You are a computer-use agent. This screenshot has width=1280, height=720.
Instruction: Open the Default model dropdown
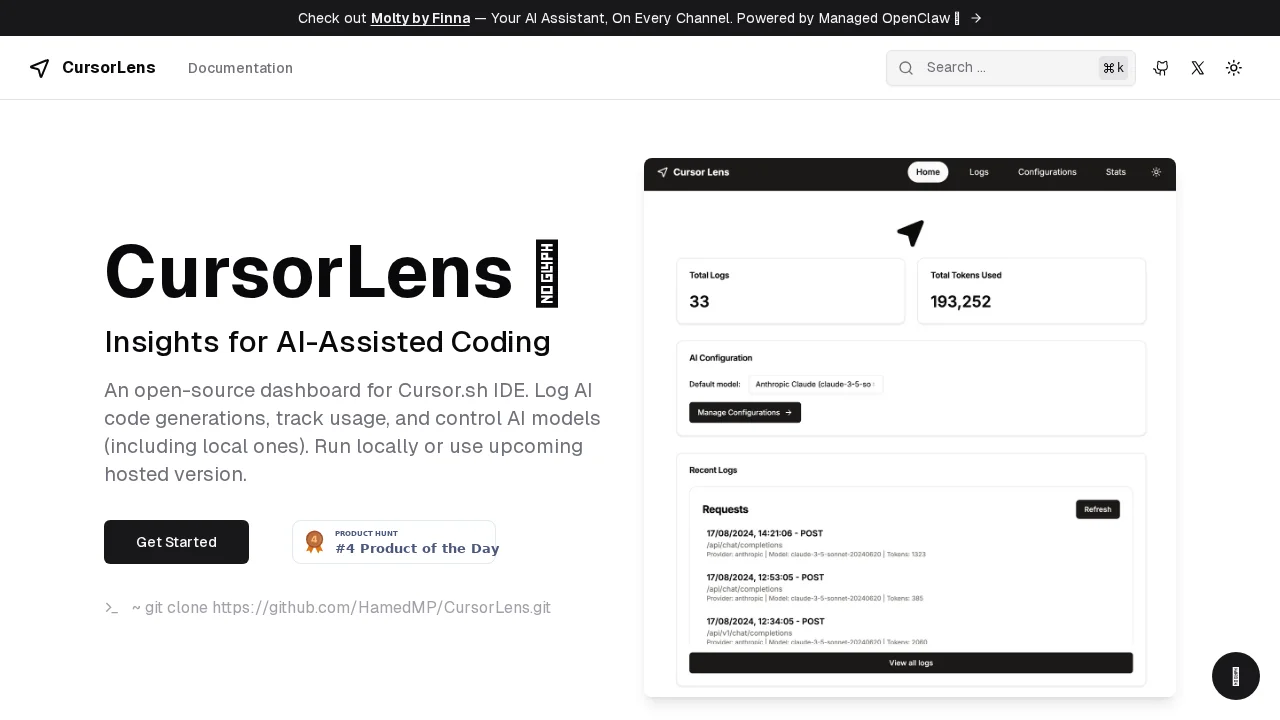point(816,384)
